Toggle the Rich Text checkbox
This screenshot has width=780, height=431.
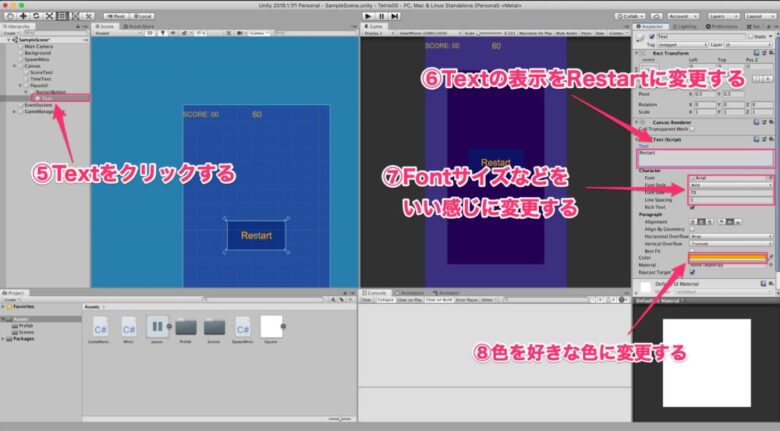click(x=692, y=207)
